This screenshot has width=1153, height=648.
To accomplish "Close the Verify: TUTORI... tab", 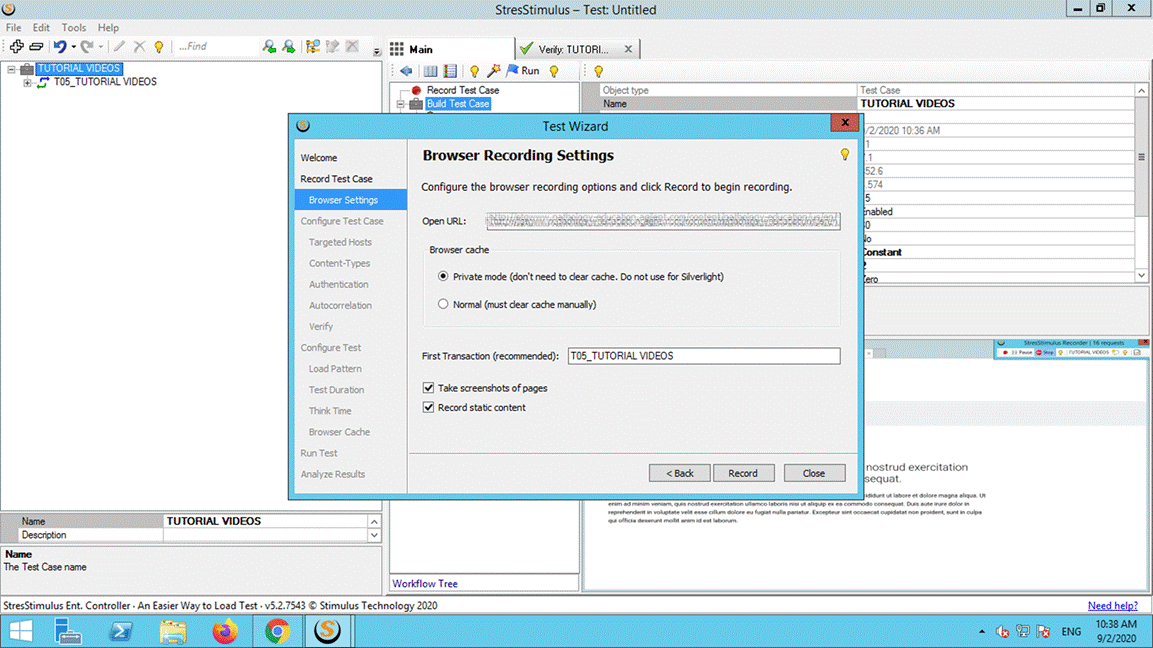I will [x=628, y=49].
